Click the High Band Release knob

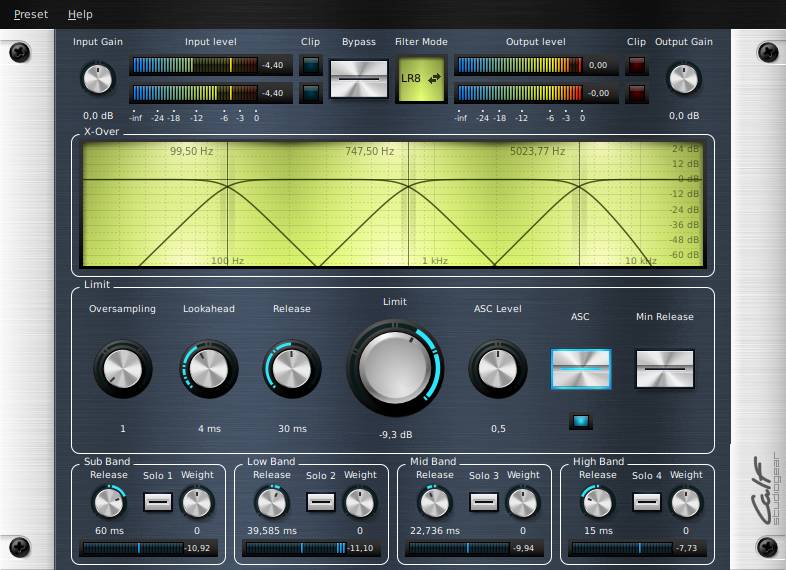[x=598, y=502]
